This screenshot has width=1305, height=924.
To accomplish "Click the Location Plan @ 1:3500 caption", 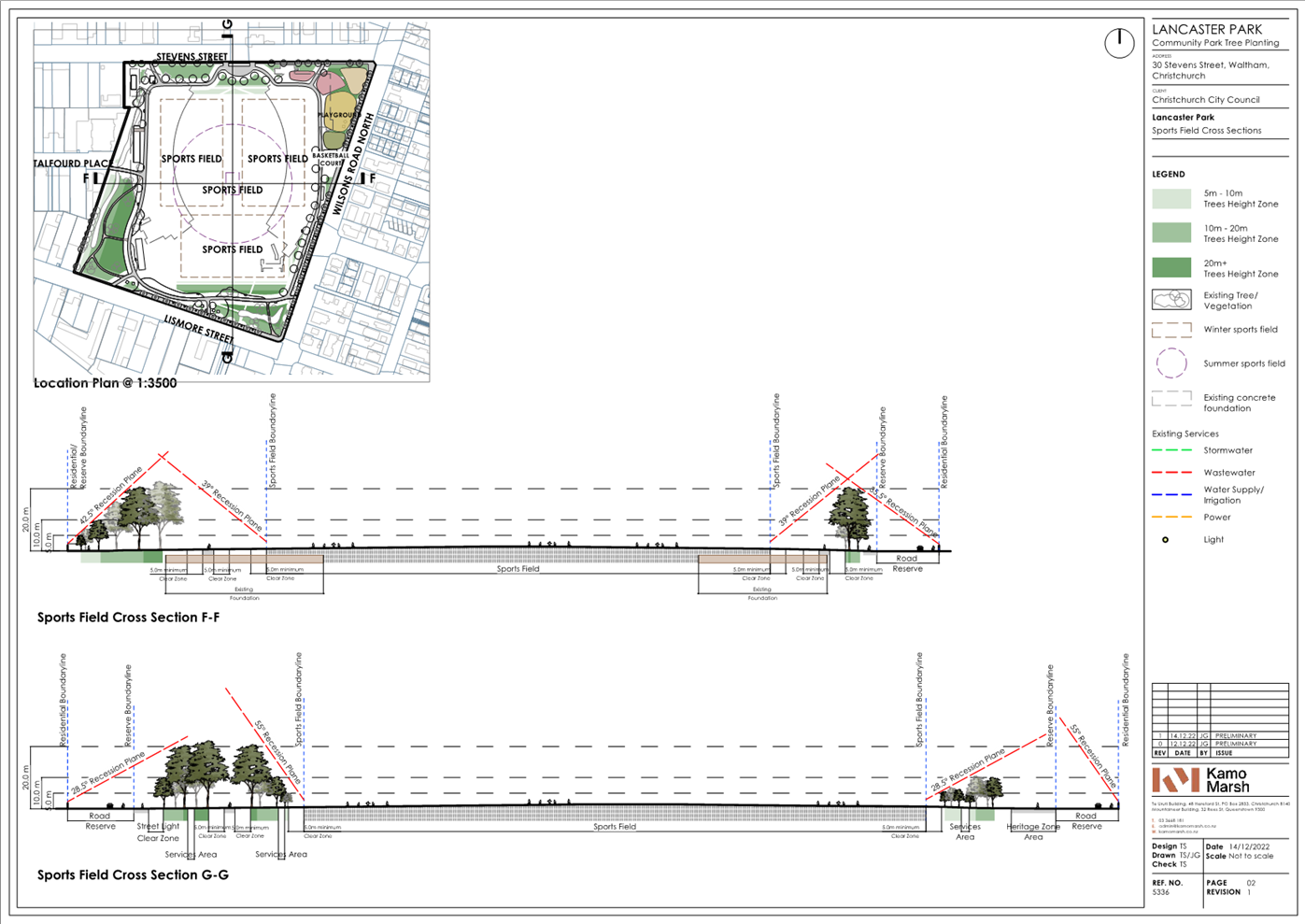I will click(105, 383).
